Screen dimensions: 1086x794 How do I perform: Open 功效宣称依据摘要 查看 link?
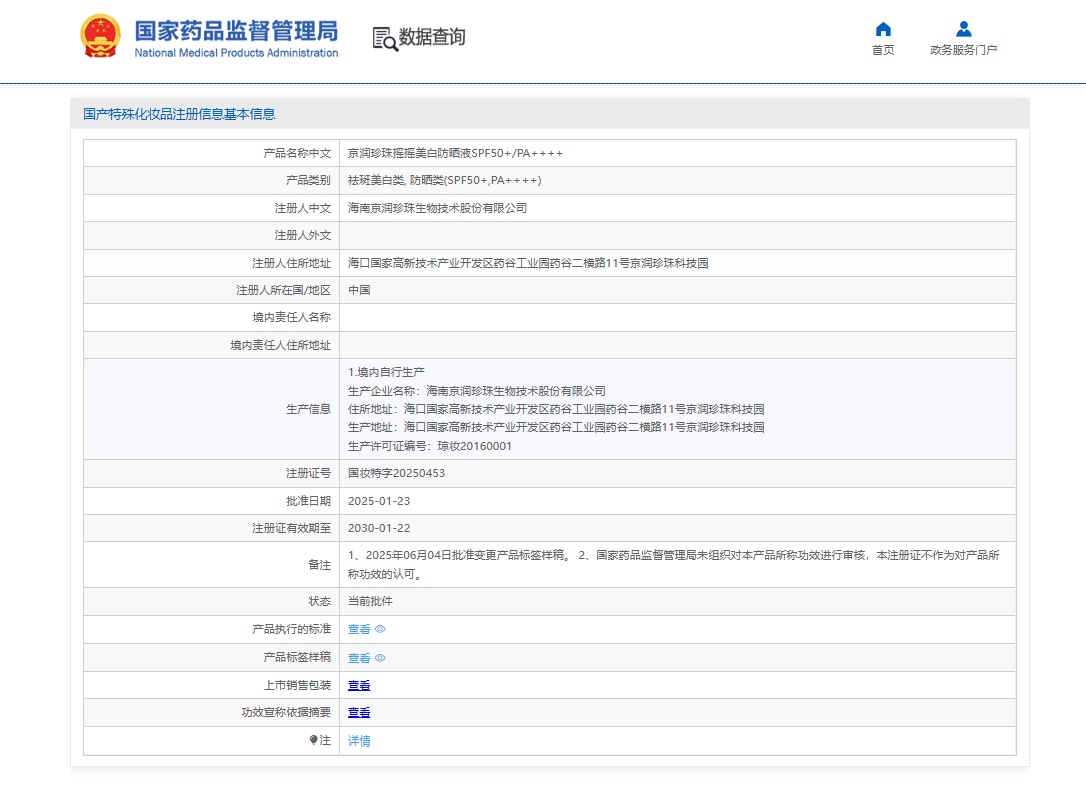359,712
